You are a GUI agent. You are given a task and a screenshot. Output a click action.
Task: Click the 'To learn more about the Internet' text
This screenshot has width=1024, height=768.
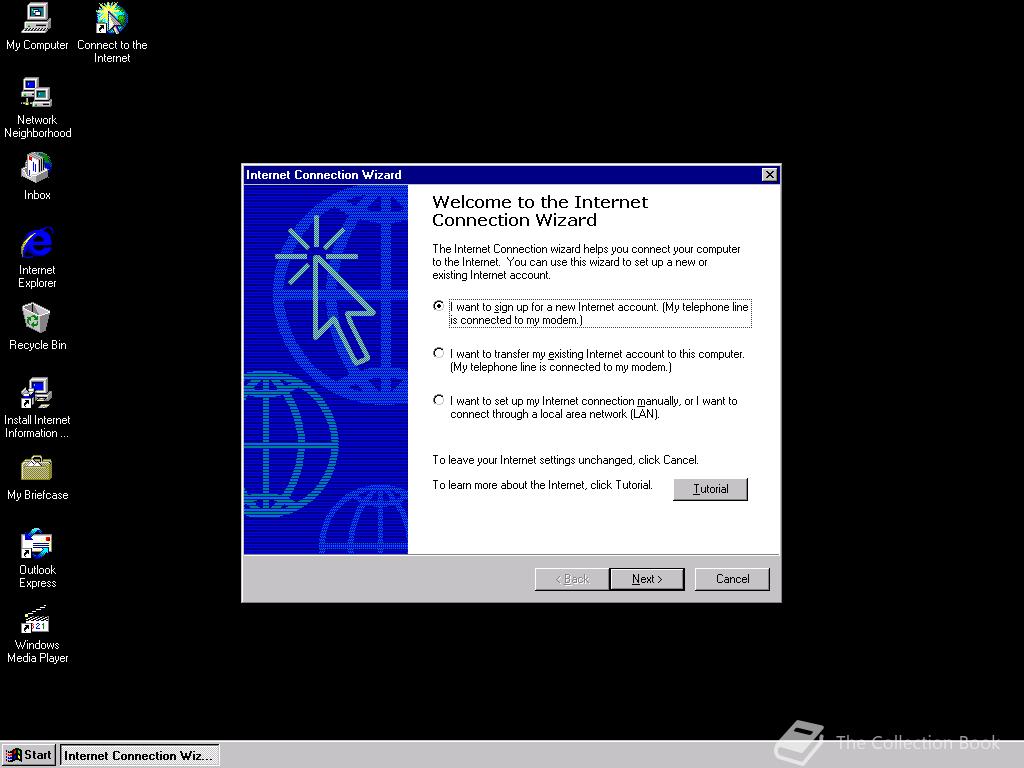pos(542,485)
